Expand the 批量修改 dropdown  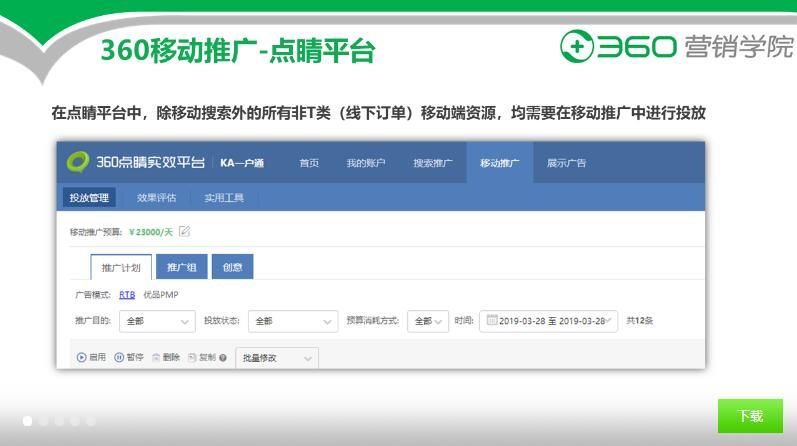[277, 358]
